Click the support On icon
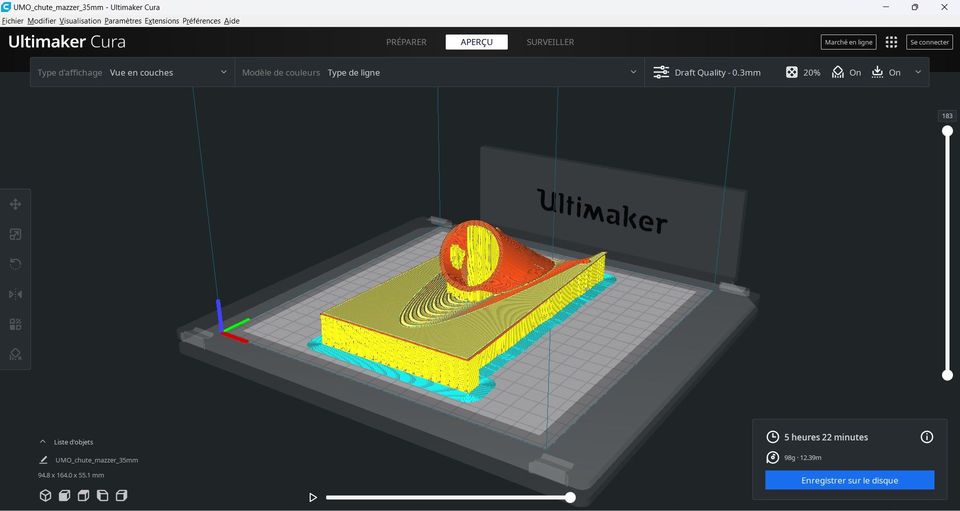Image resolution: width=960 pixels, height=511 pixels. pyautogui.click(x=838, y=72)
